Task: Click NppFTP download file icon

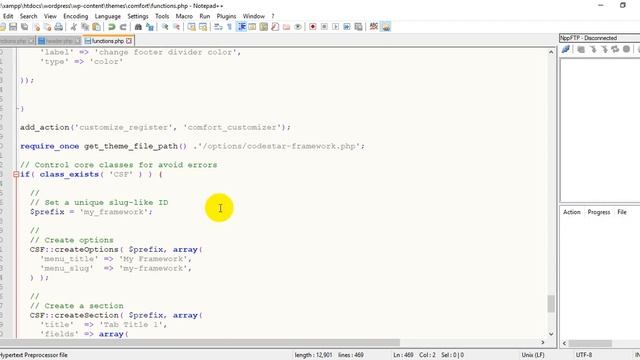Action: 593,49
